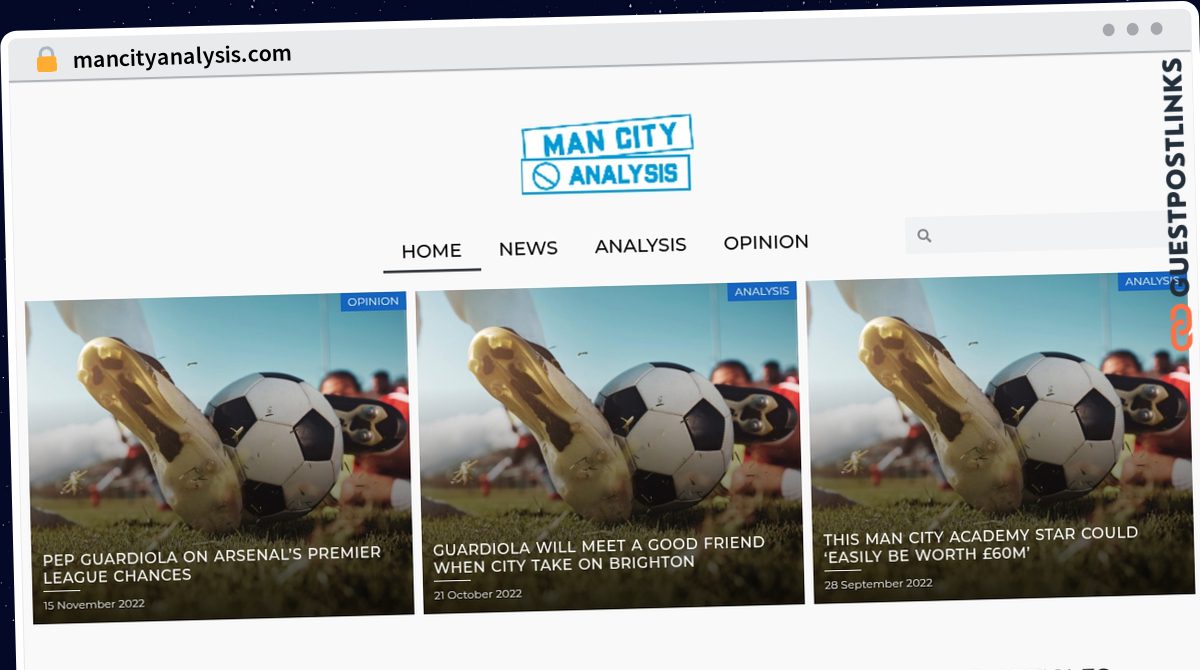Open the Pep Guardiola Arsenal chances headline
The width and height of the screenshot is (1200, 670).
(212, 565)
